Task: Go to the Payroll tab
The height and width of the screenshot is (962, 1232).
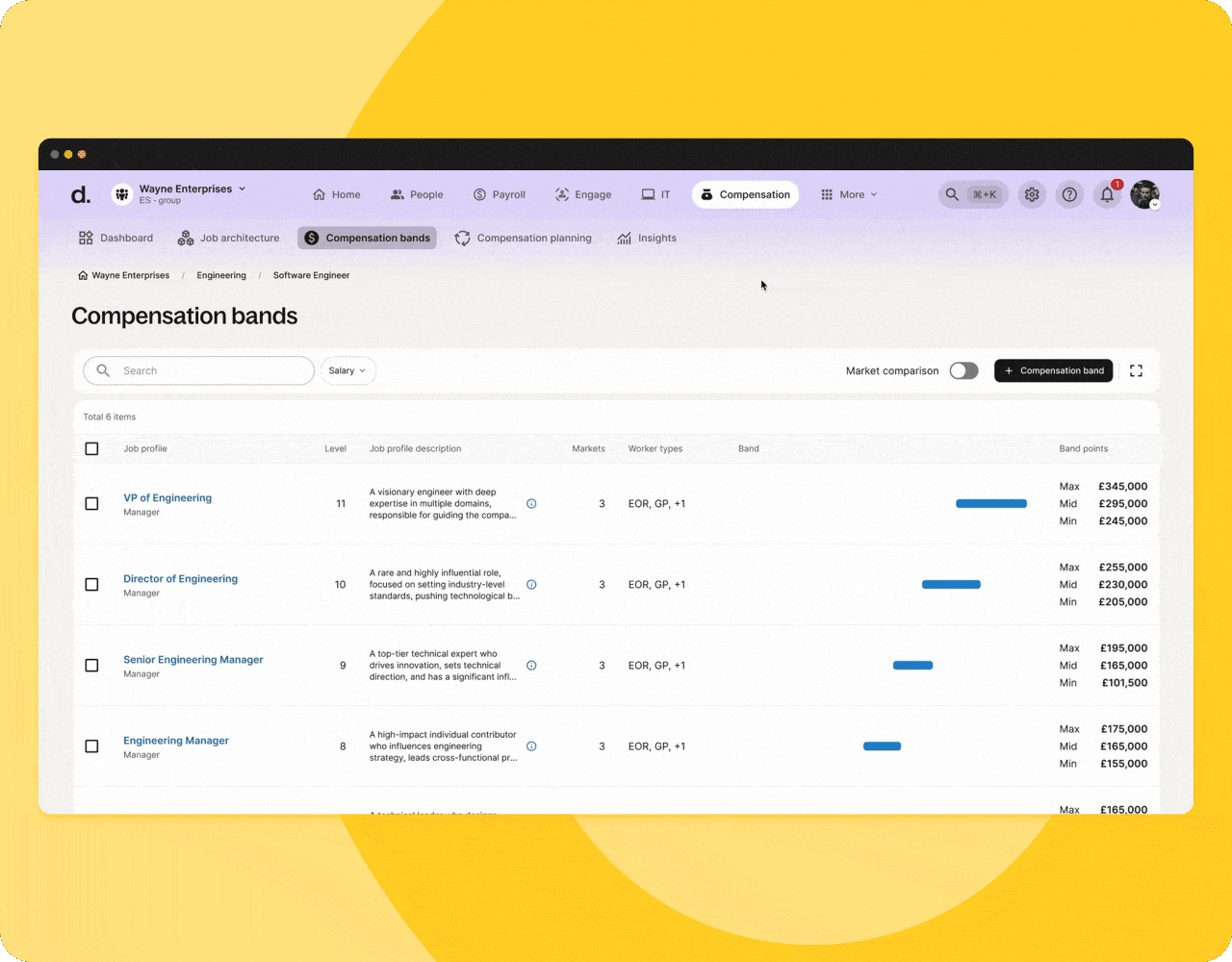Action: (x=499, y=194)
